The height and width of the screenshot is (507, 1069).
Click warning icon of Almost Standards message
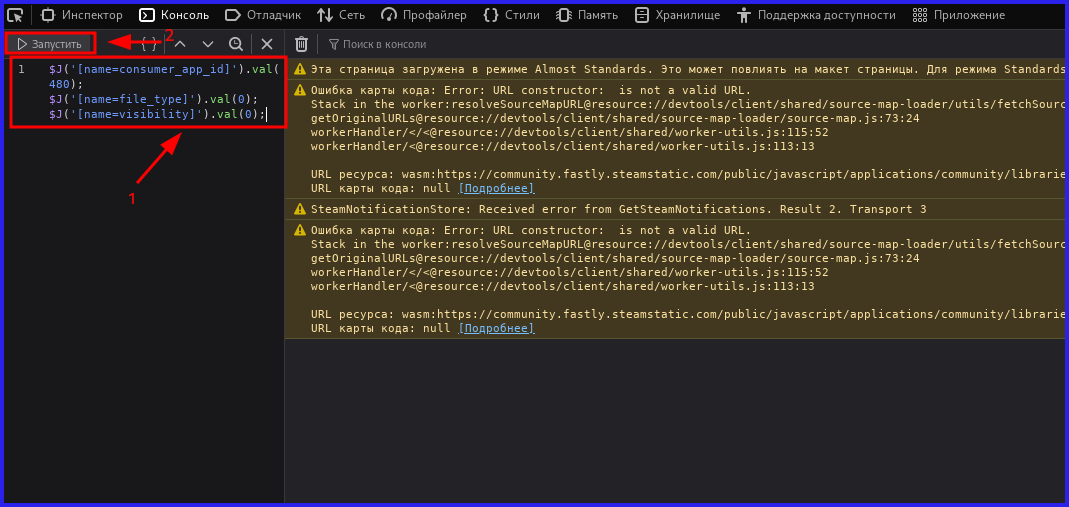(x=299, y=69)
